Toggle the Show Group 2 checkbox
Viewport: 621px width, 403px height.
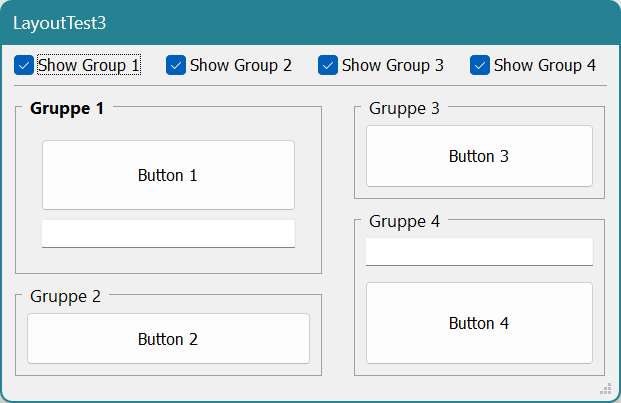[x=176, y=65]
